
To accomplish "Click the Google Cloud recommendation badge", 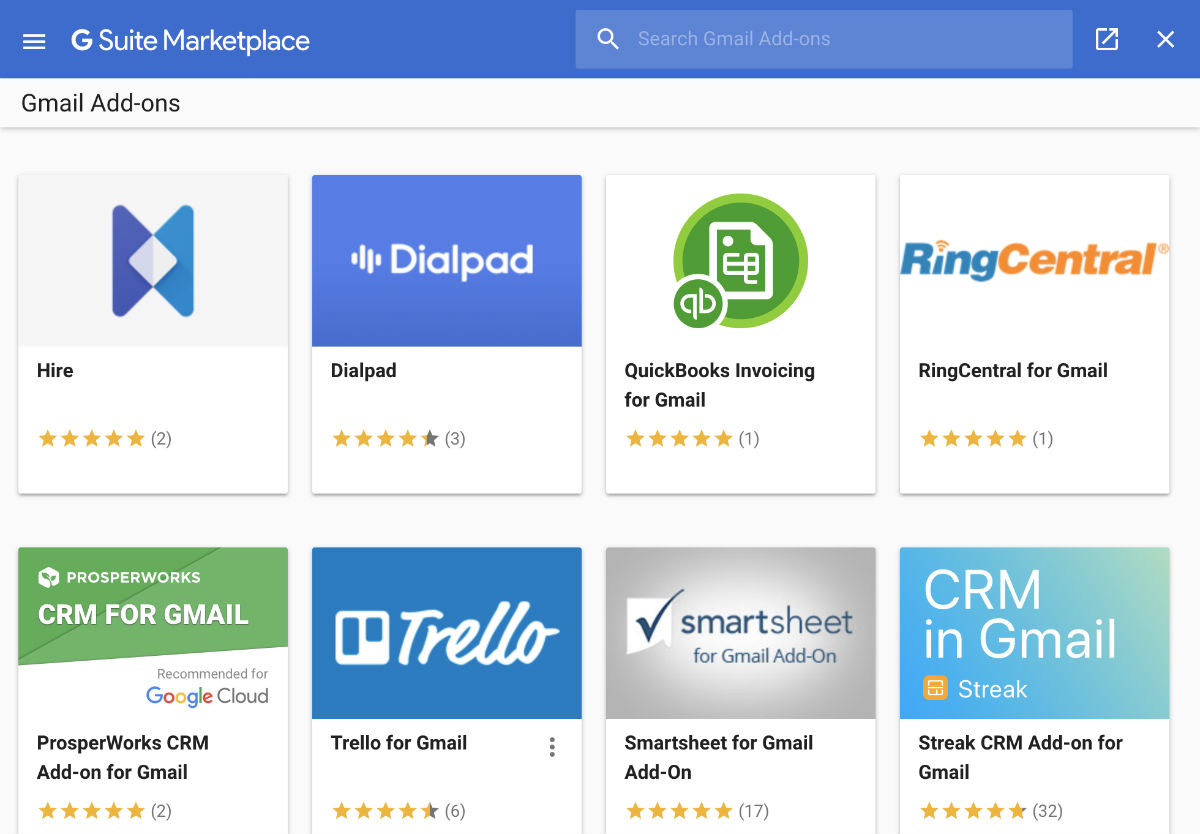I will (x=207, y=685).
